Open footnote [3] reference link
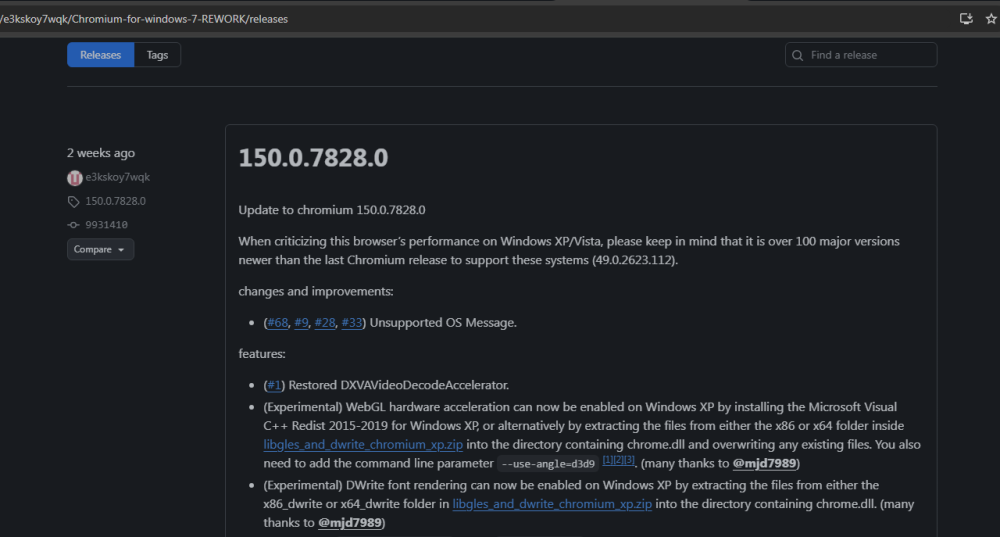The width and height of the screenshot is (1000, 537). (x=629, y=460)
